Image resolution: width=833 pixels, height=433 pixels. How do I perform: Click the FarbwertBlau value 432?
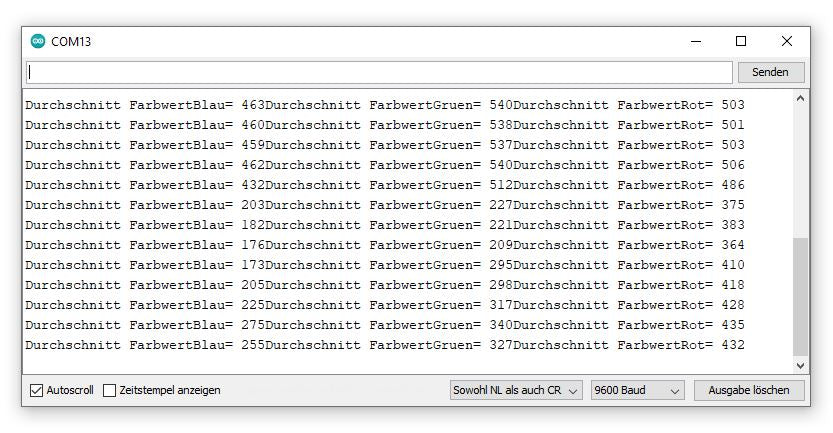point(253,185)
